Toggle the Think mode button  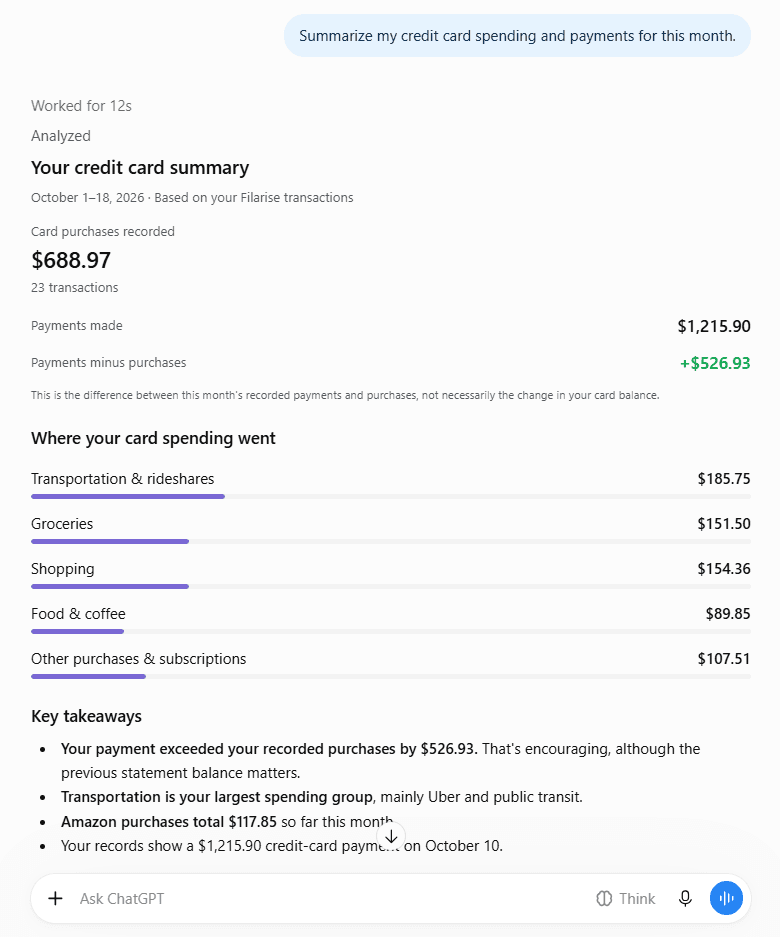pos(625,898)
